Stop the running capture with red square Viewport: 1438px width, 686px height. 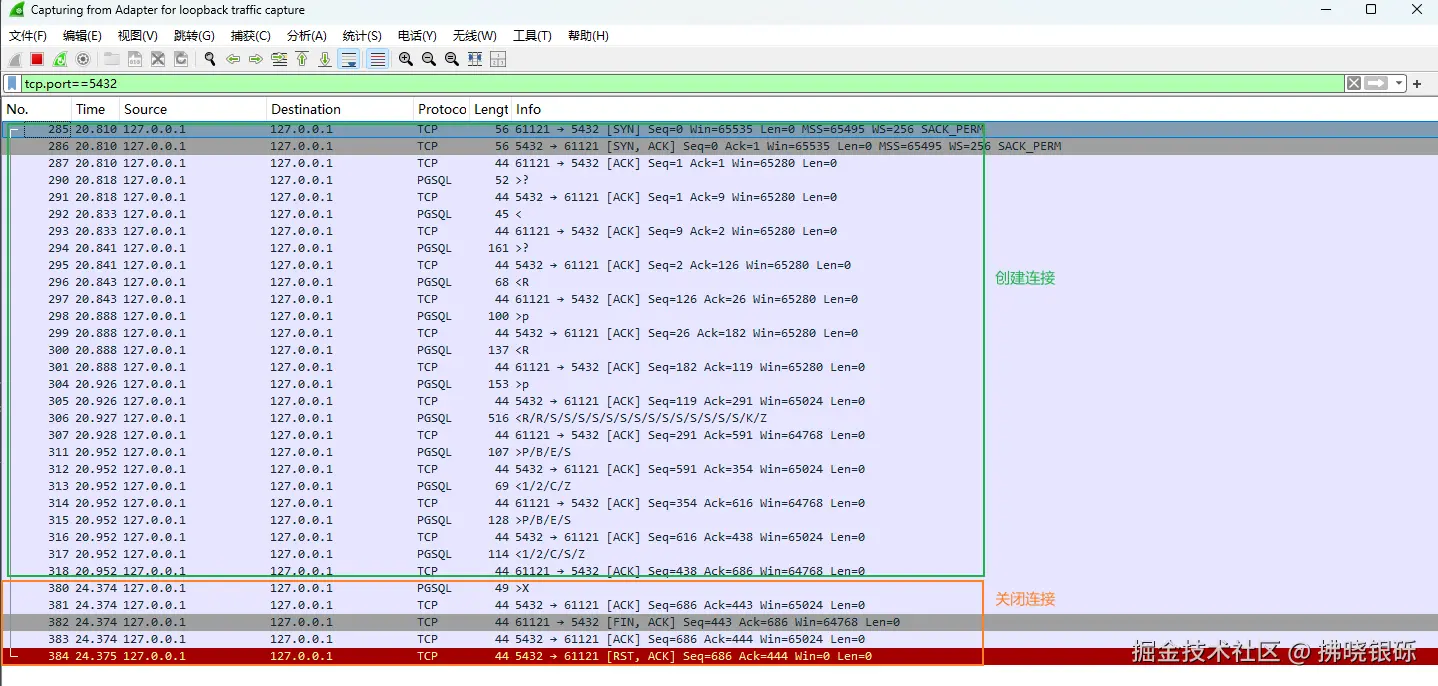point(37,59)
